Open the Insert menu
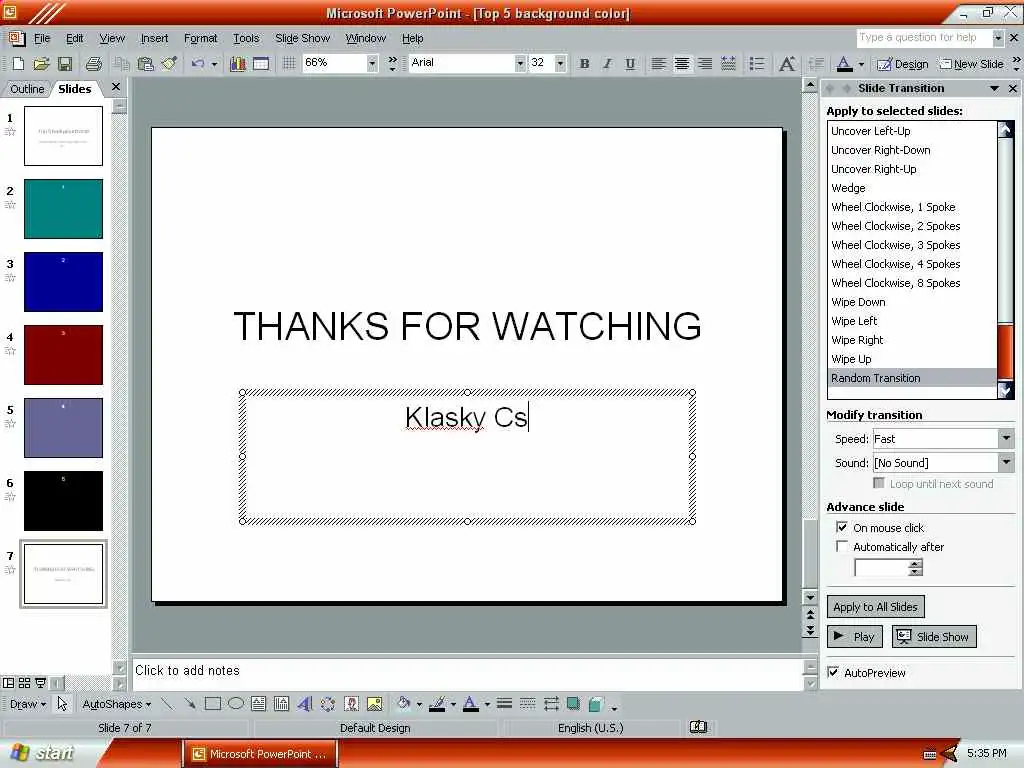The image size is (1024, 768). click(x=154, y=39)
